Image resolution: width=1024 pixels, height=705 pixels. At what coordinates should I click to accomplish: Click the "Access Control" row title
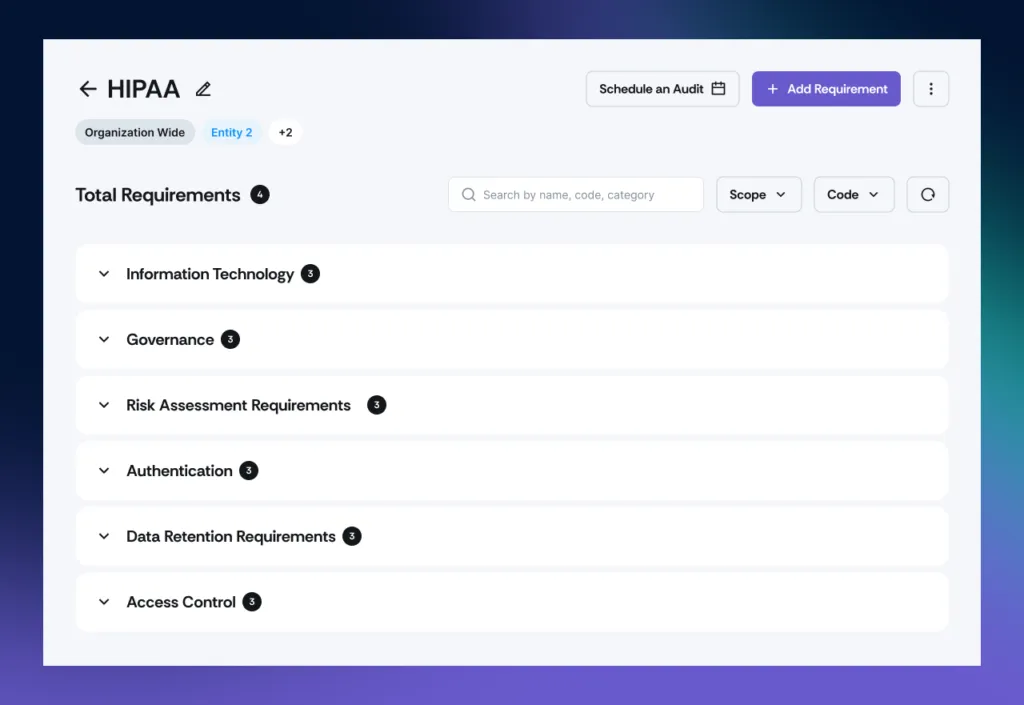[181, 602]
